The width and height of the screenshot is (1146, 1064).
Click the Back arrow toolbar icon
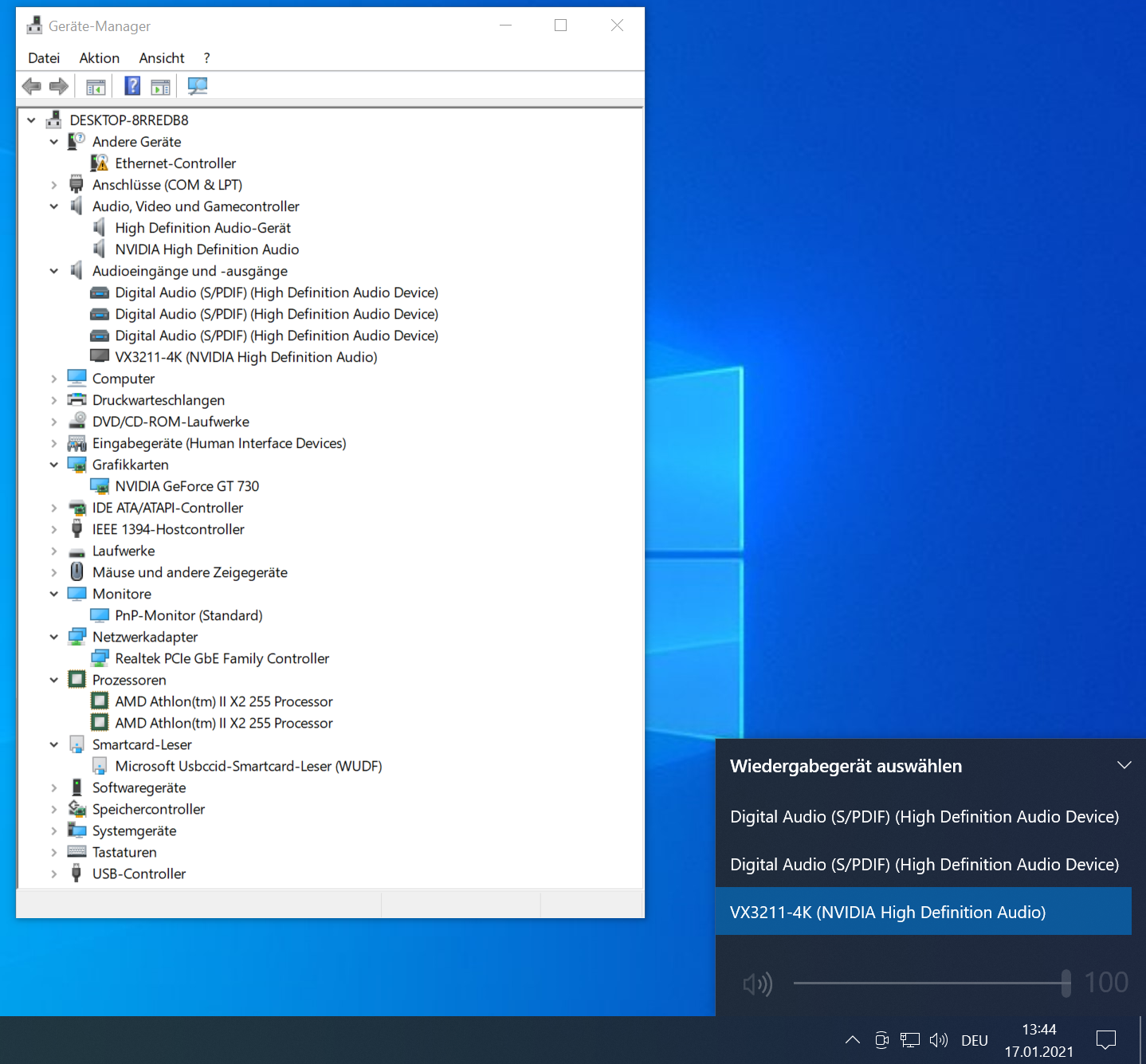point(32,86)
